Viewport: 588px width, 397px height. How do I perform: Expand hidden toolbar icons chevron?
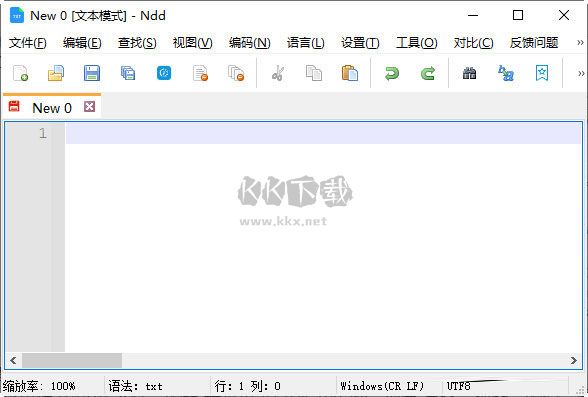(581, 73)
